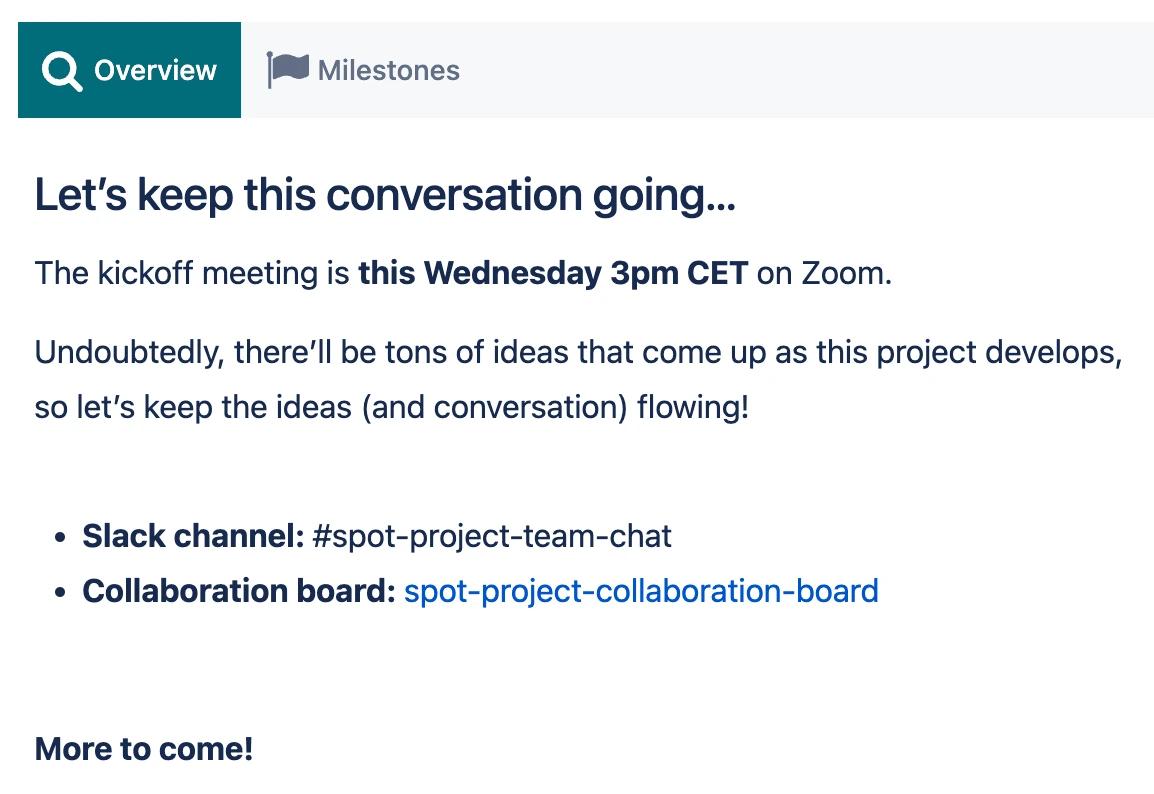Click the empty tab bar area right of Milestones

[x=800, y=70]
